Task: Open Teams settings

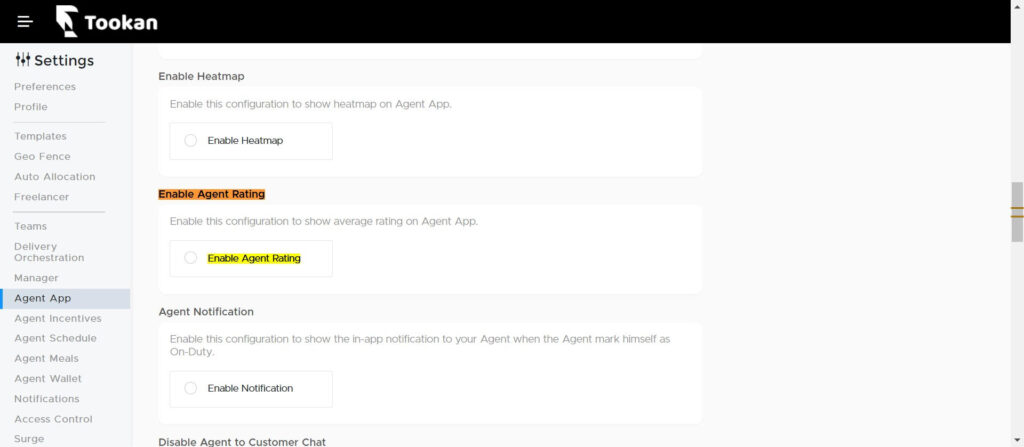Action: point(31,227)
